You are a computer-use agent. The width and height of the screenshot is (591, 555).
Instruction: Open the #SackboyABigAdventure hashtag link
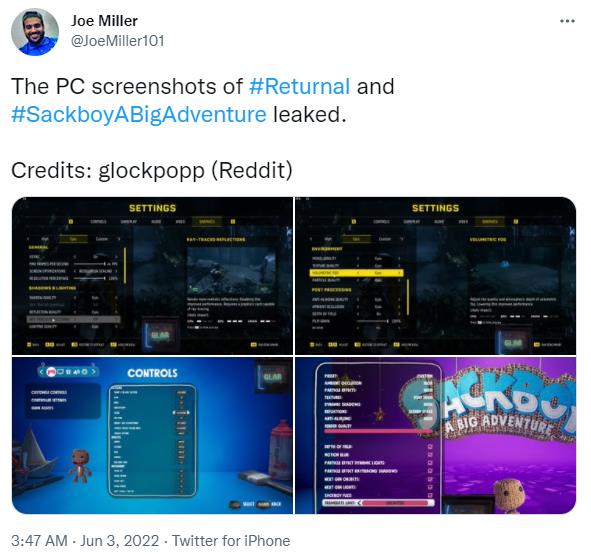(139, 114)
